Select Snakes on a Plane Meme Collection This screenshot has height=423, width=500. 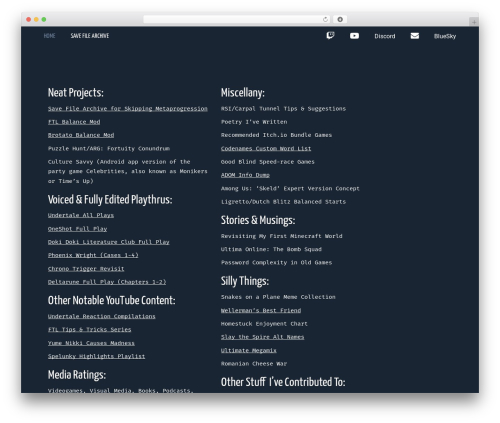click(x=278, y=297)
